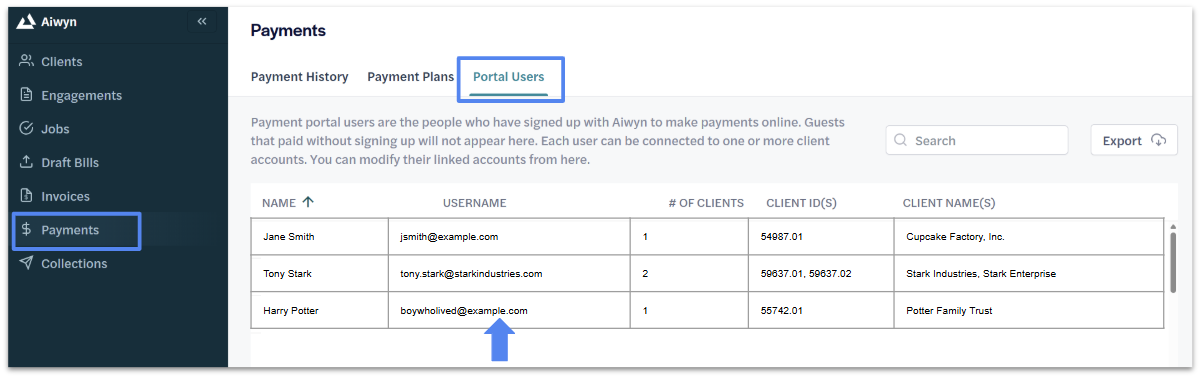
Task: Click the Engagements document icon
Action: click(x=27, y=95)
